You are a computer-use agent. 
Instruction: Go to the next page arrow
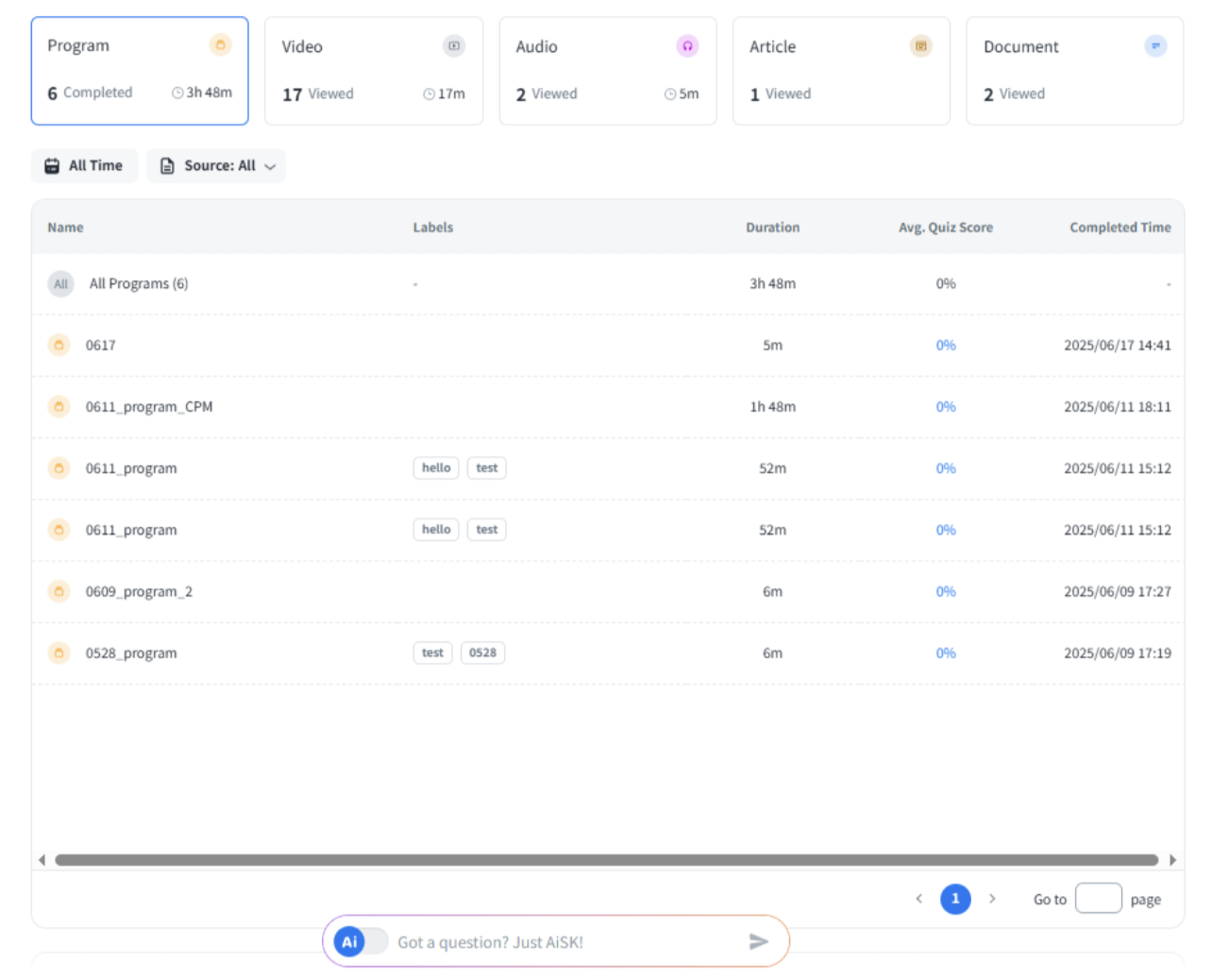[x=992, y=899]
